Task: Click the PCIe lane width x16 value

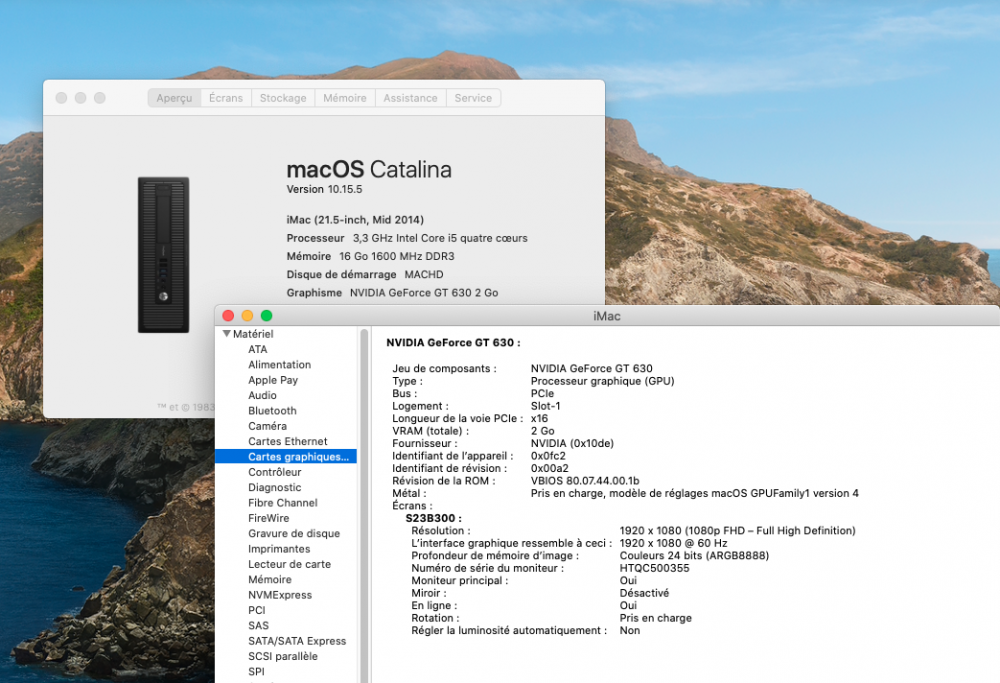Action: (x=539, y=418)
